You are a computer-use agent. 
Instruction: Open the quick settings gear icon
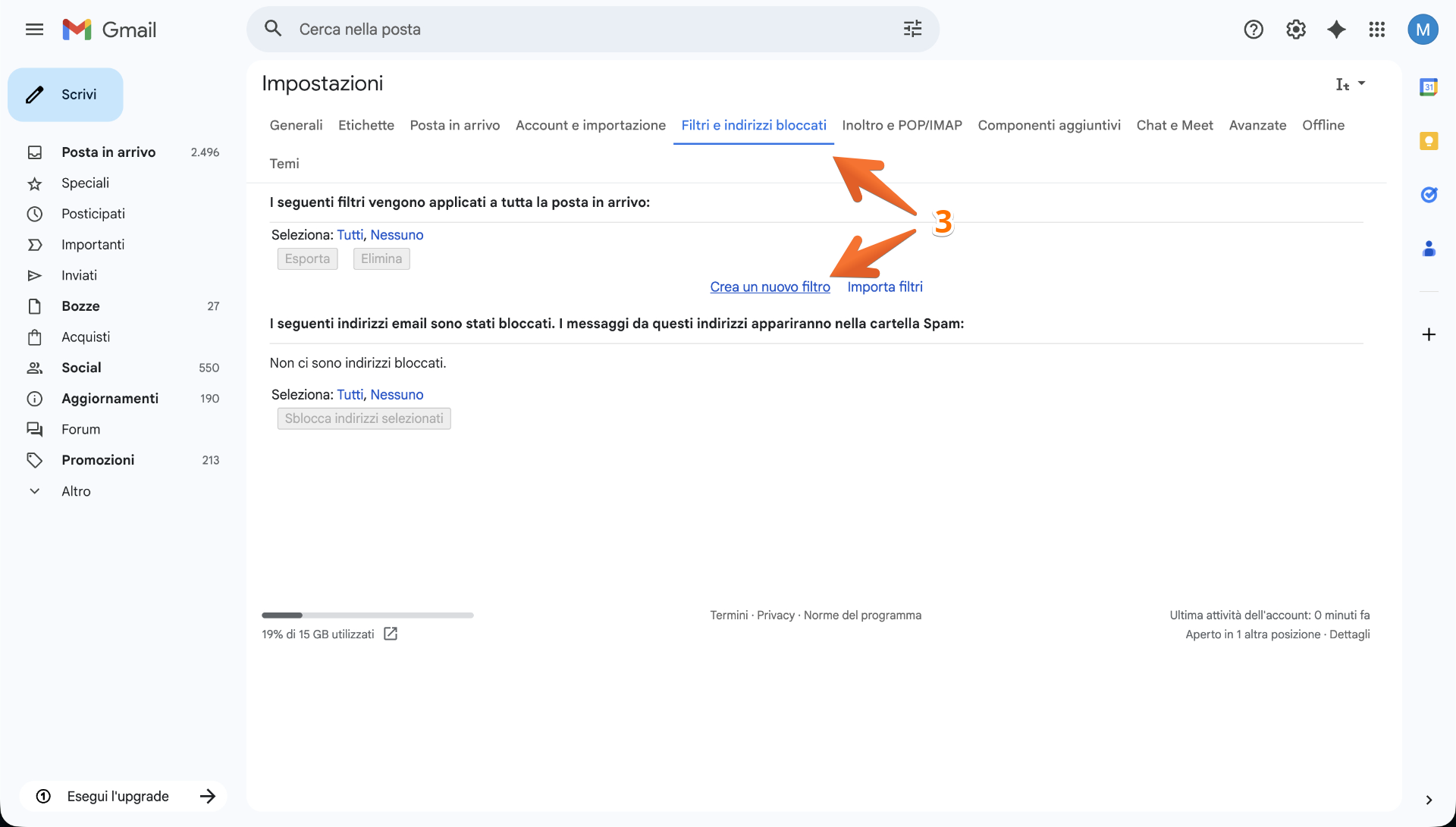[1295, 29]
